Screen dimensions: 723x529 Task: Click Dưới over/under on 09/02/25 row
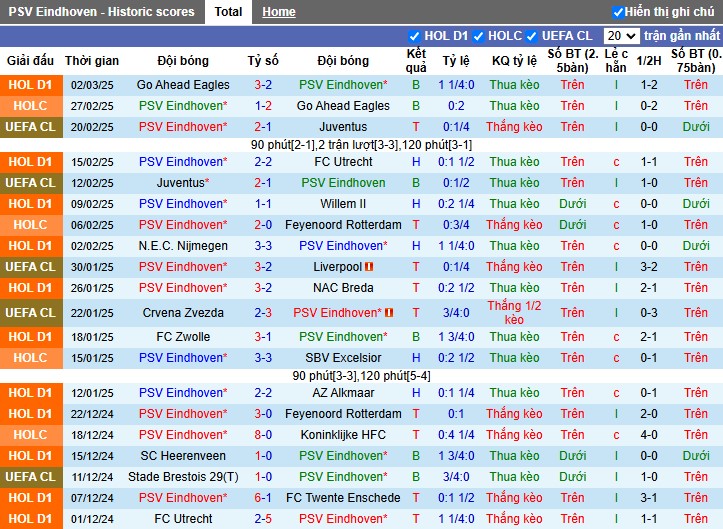572,204
